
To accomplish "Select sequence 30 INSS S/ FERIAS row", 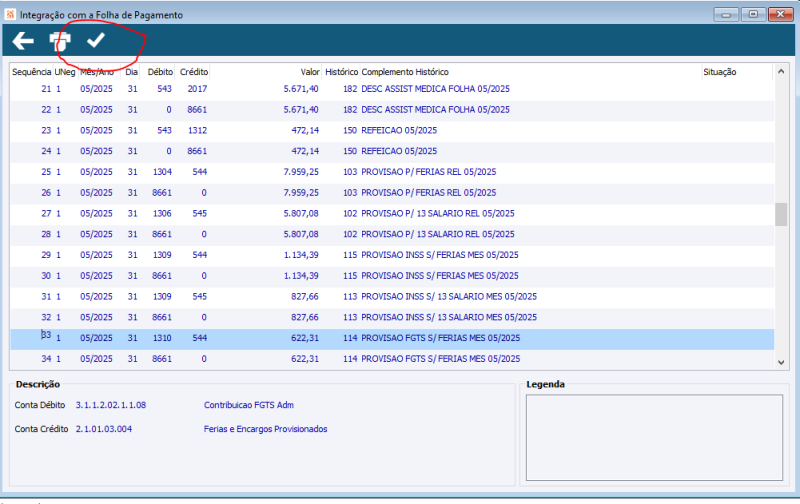I will pos(392,275).
